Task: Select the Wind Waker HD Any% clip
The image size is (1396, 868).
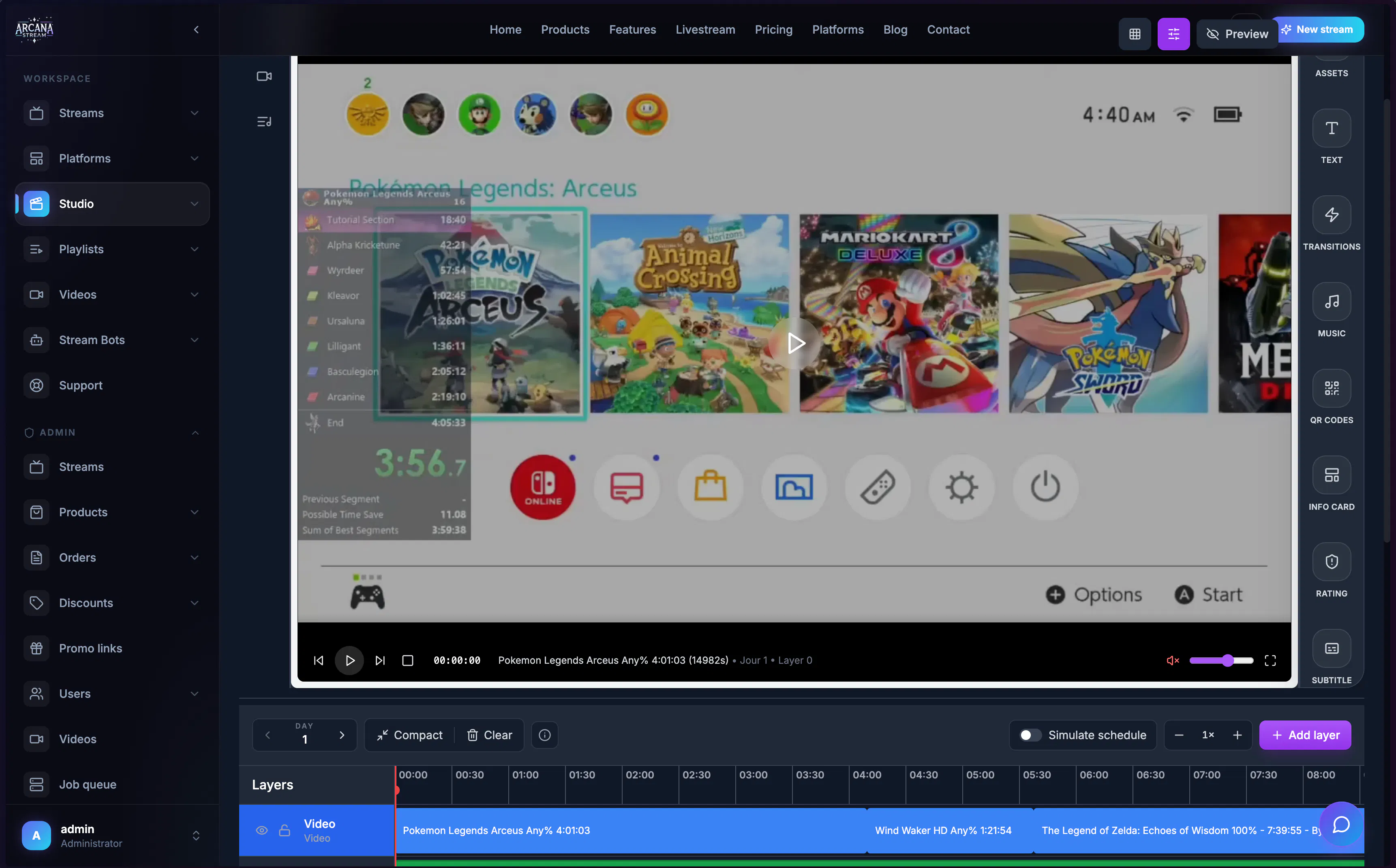Action: pos(950,830)
